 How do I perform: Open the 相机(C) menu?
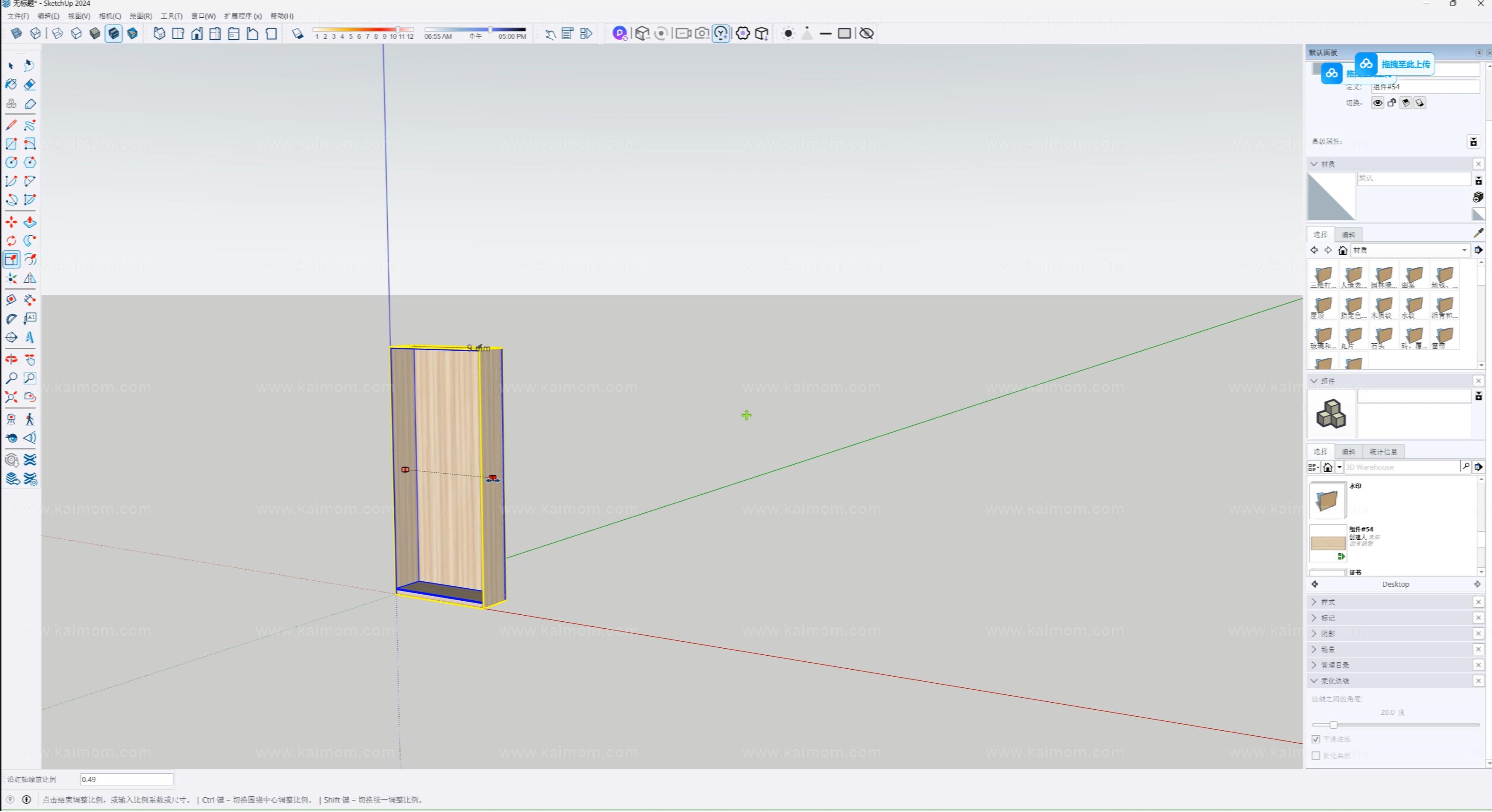pyautogui.click(x=110, y=16)
